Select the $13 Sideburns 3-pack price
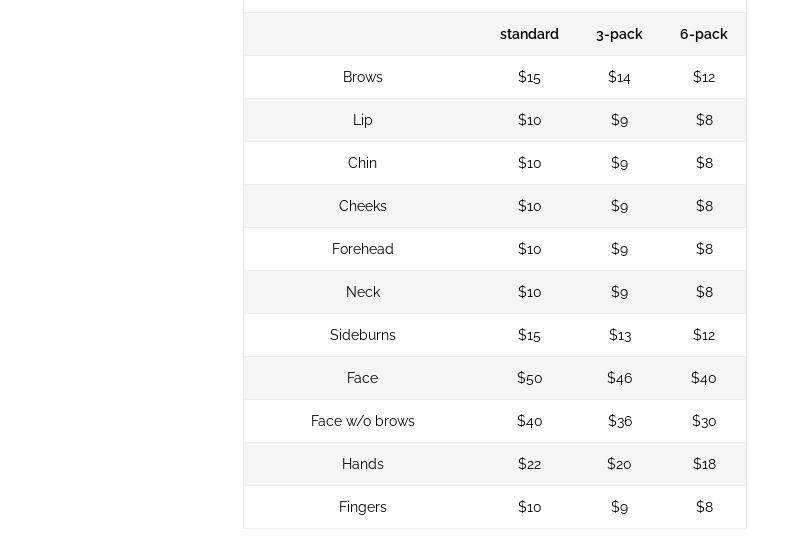785x554 pixels. pyautogui.click(x=619, y=335)
